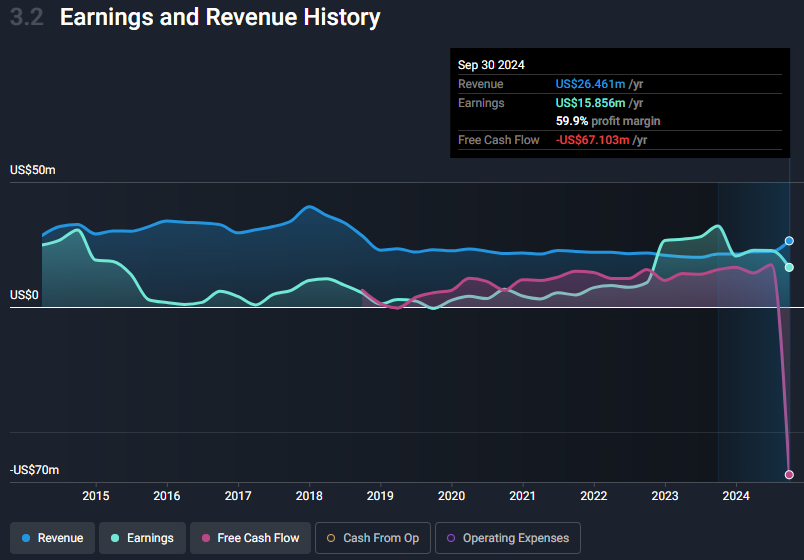804x560 pixels.
Task: Click the US$0 baseline axis label
Action: point(25,295)
